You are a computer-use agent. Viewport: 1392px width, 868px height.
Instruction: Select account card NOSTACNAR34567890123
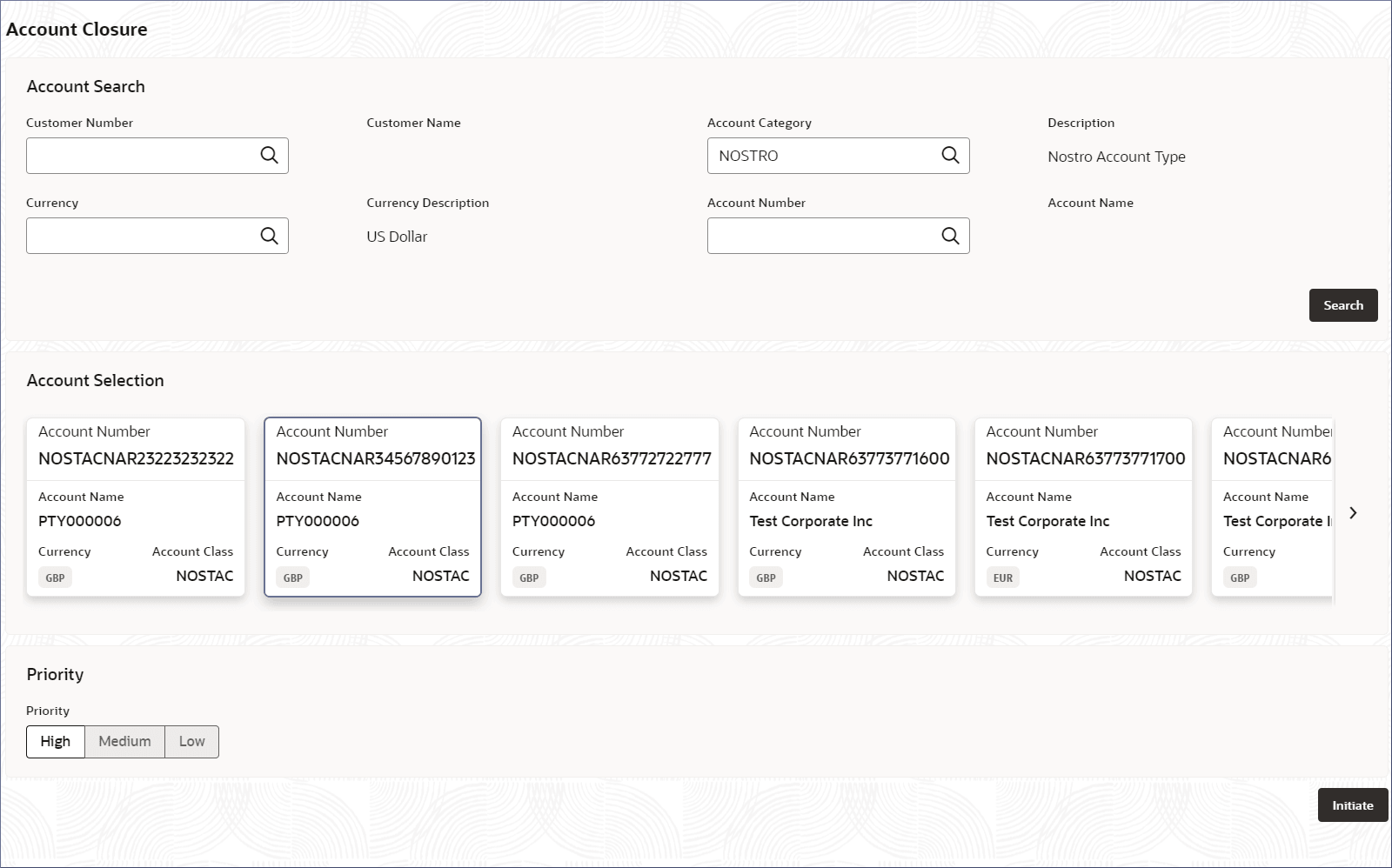click(372, 507)
